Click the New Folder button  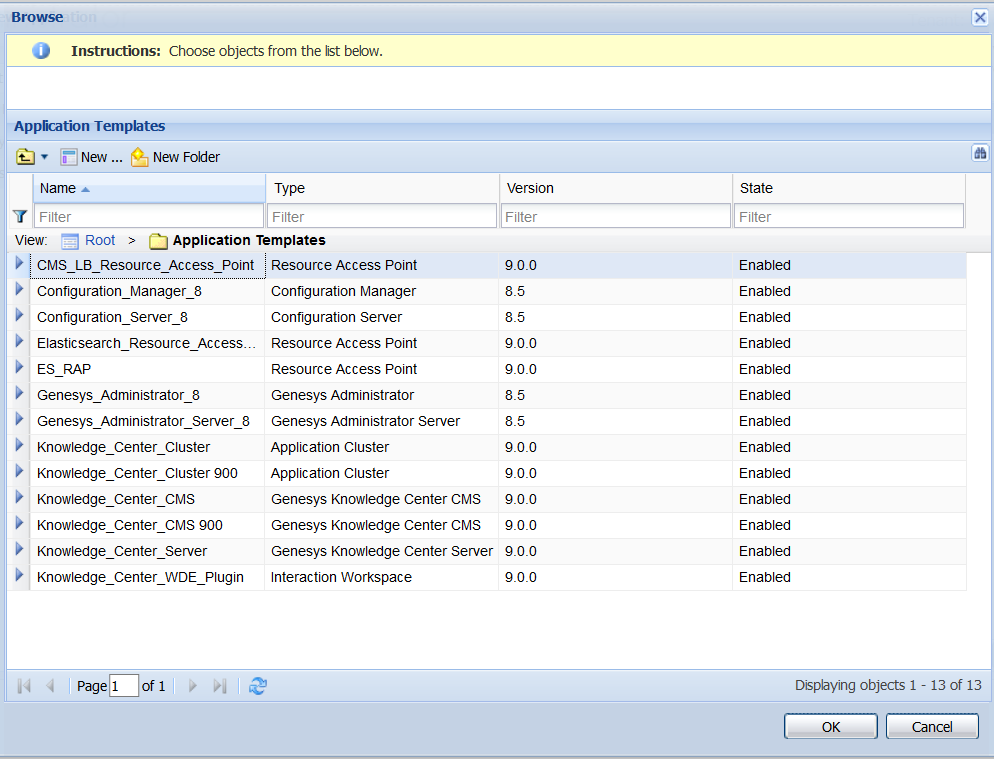tap(176, 157)
